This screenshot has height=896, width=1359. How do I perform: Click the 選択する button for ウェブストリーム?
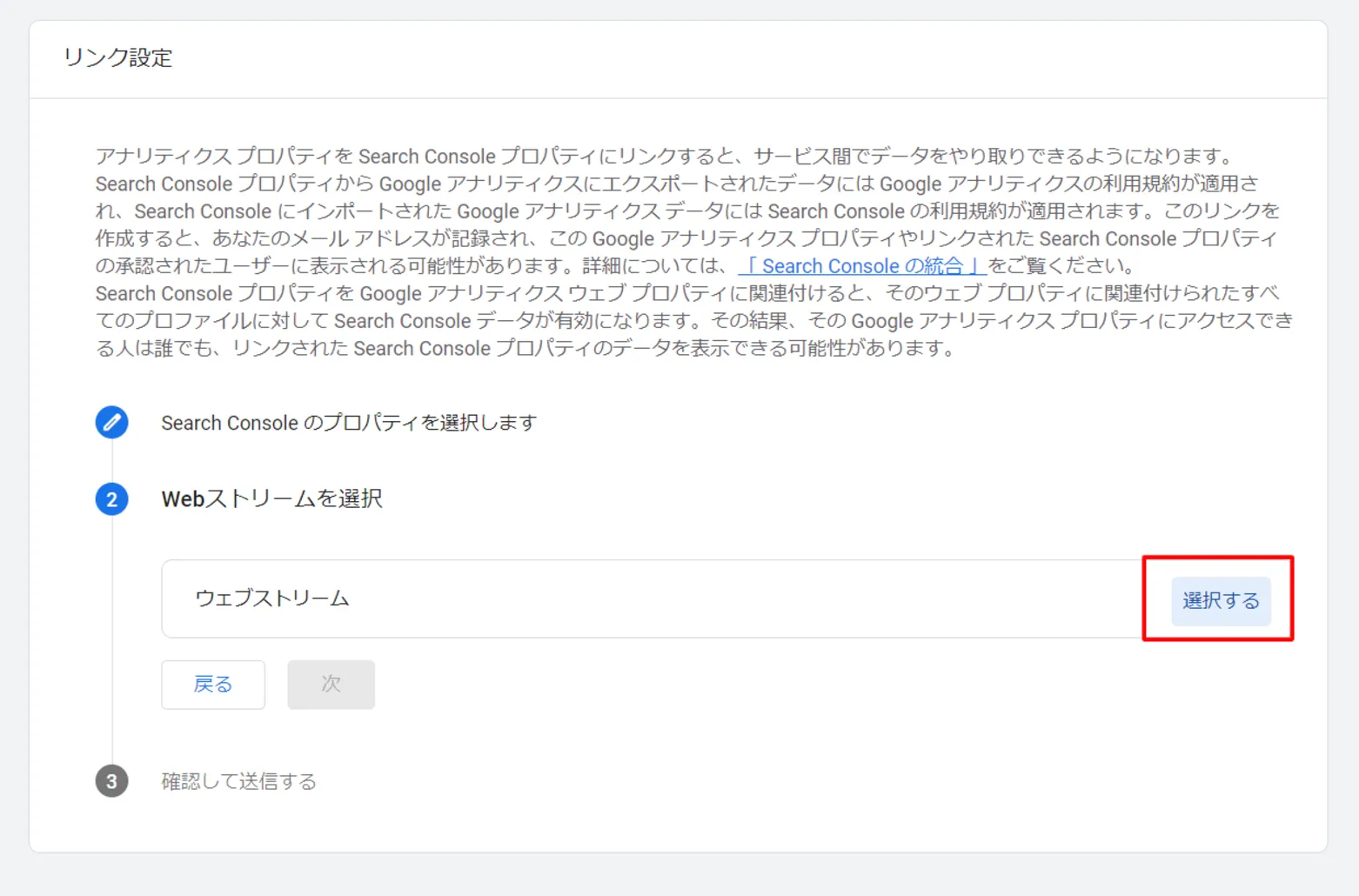click(x=1221, y=601)
